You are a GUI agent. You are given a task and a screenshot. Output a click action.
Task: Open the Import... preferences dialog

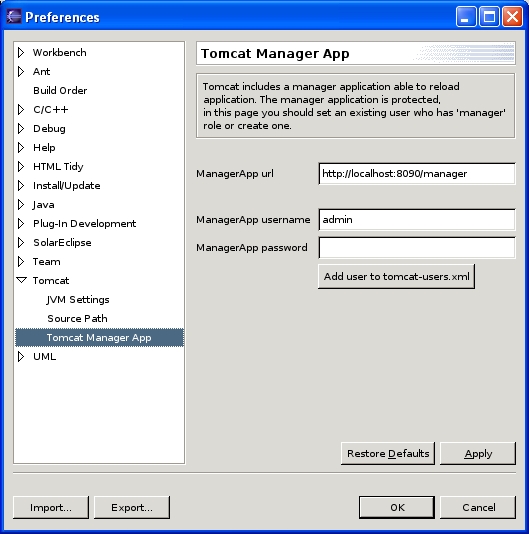tap(51, 507)
